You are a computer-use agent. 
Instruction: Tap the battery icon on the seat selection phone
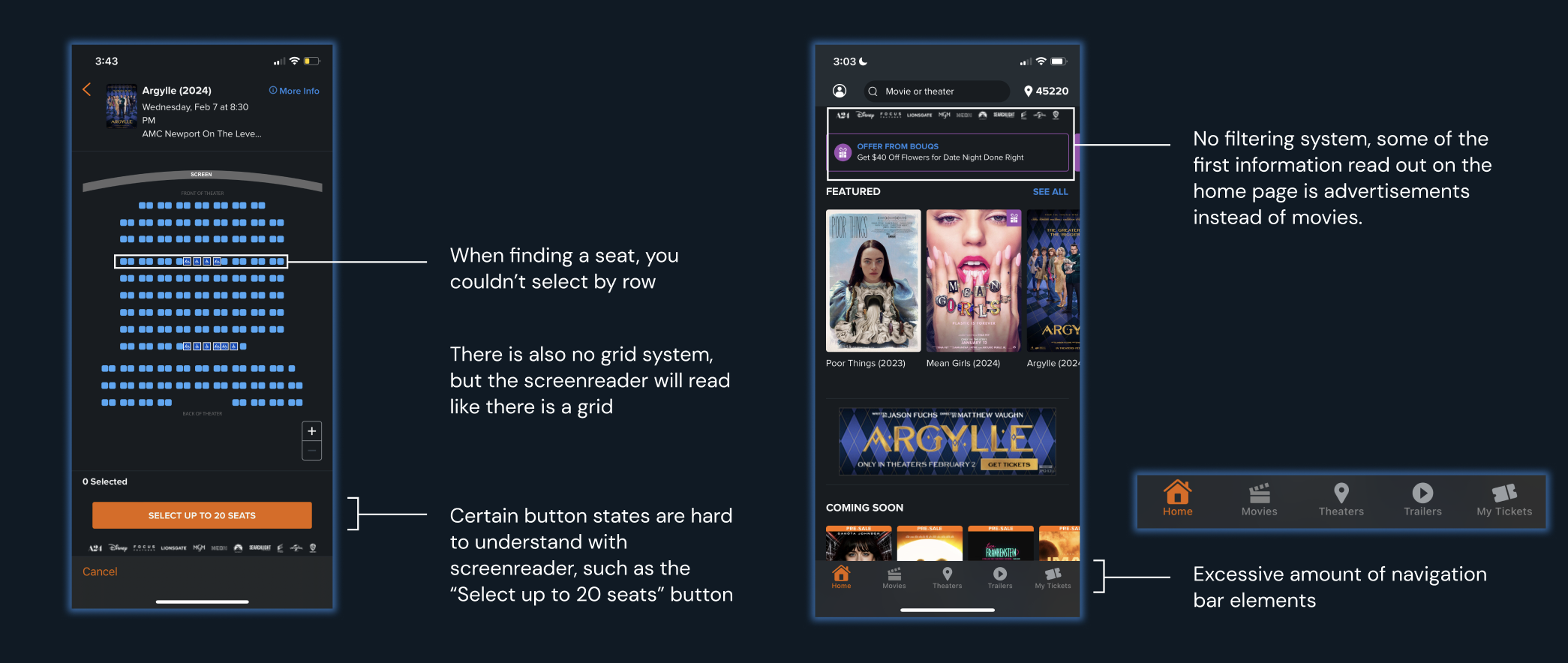tap(313, 61)
